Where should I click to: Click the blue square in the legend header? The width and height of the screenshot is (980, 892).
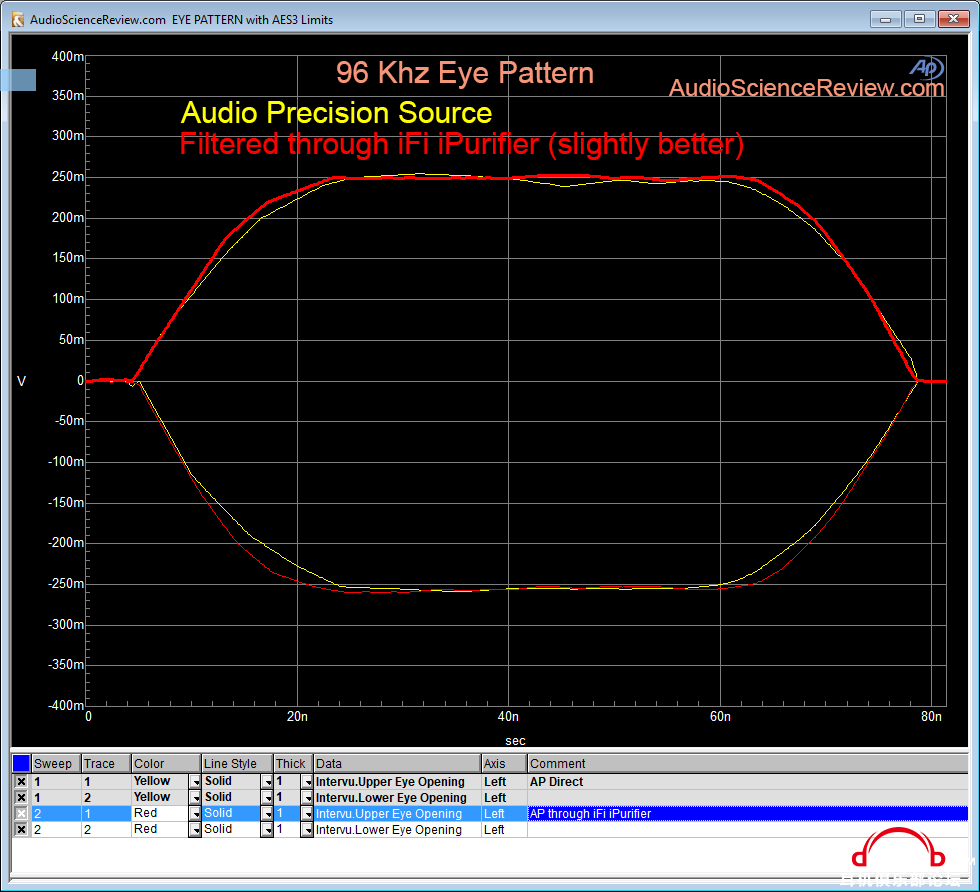pos(21,763)
